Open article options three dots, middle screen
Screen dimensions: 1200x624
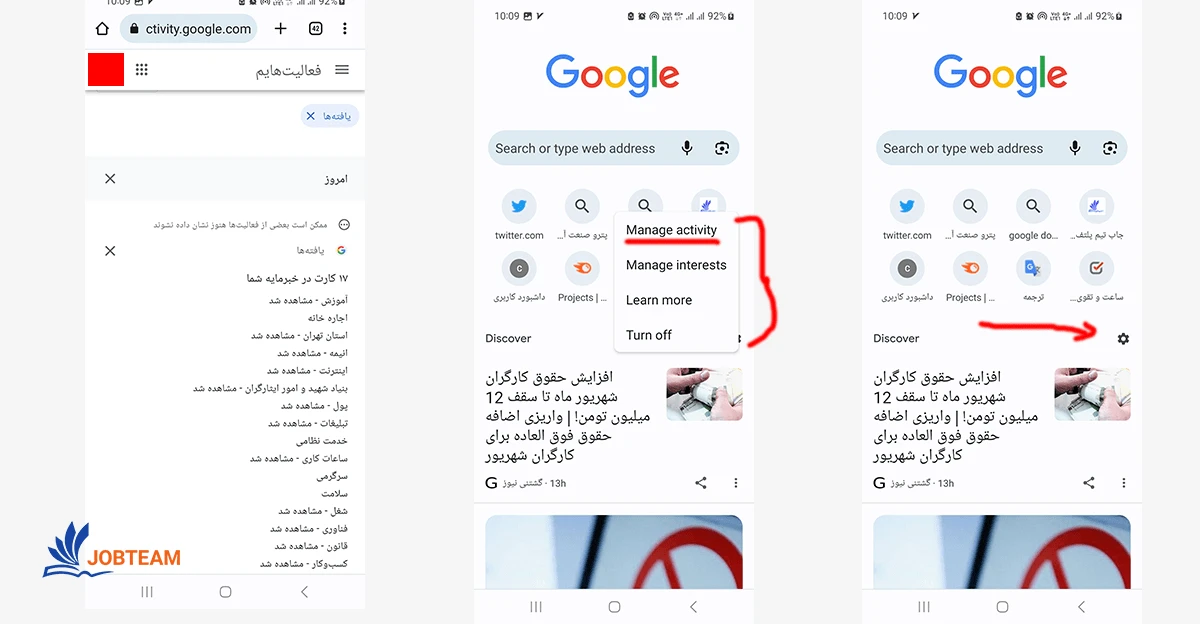pos(736,483)
